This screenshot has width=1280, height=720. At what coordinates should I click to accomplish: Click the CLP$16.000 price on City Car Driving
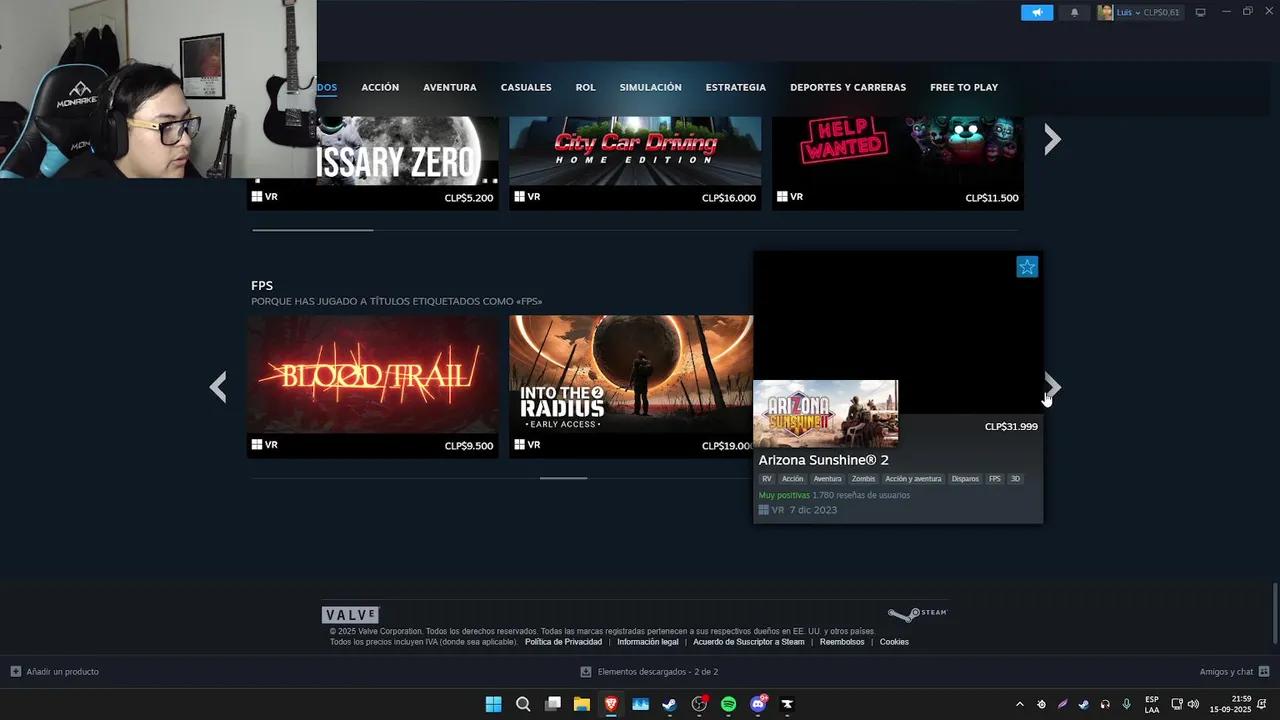[x=729, y=198]
